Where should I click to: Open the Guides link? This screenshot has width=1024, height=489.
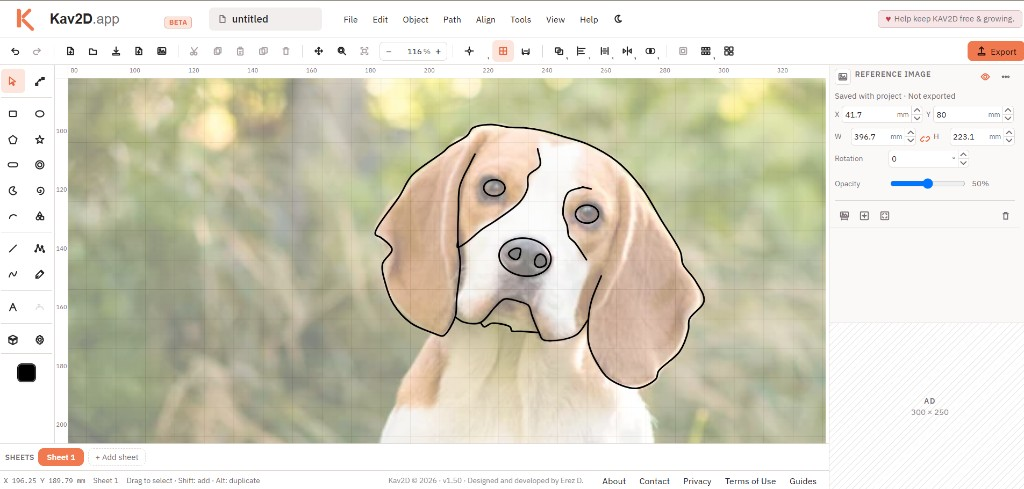pyautogui.click(x=803, y=481)
